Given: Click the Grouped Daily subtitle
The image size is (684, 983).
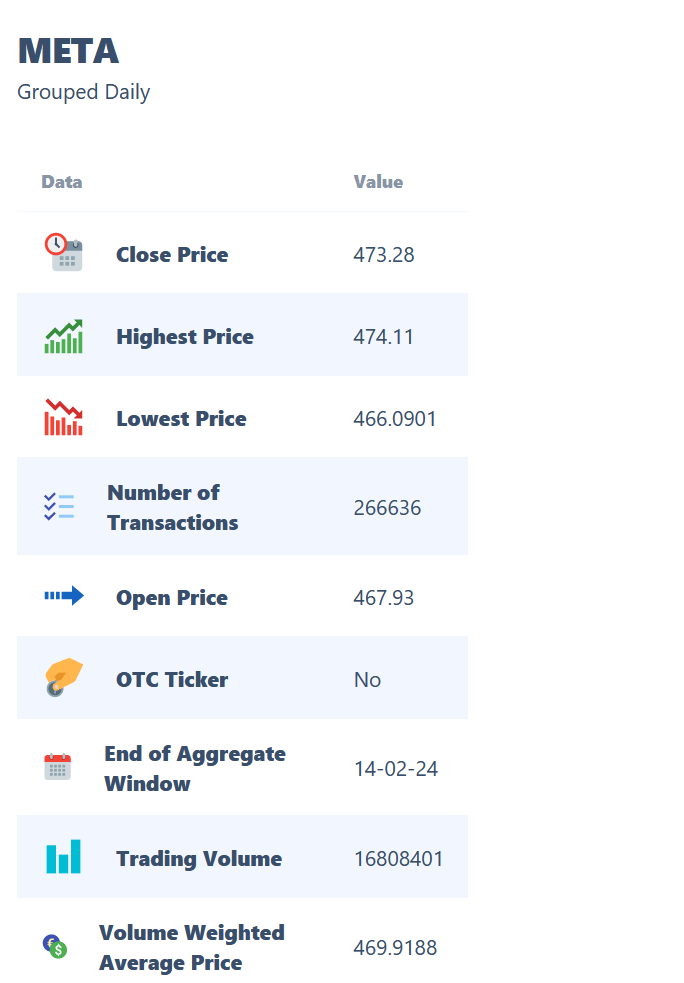Looking at the screenshot, I should (83, 92).
